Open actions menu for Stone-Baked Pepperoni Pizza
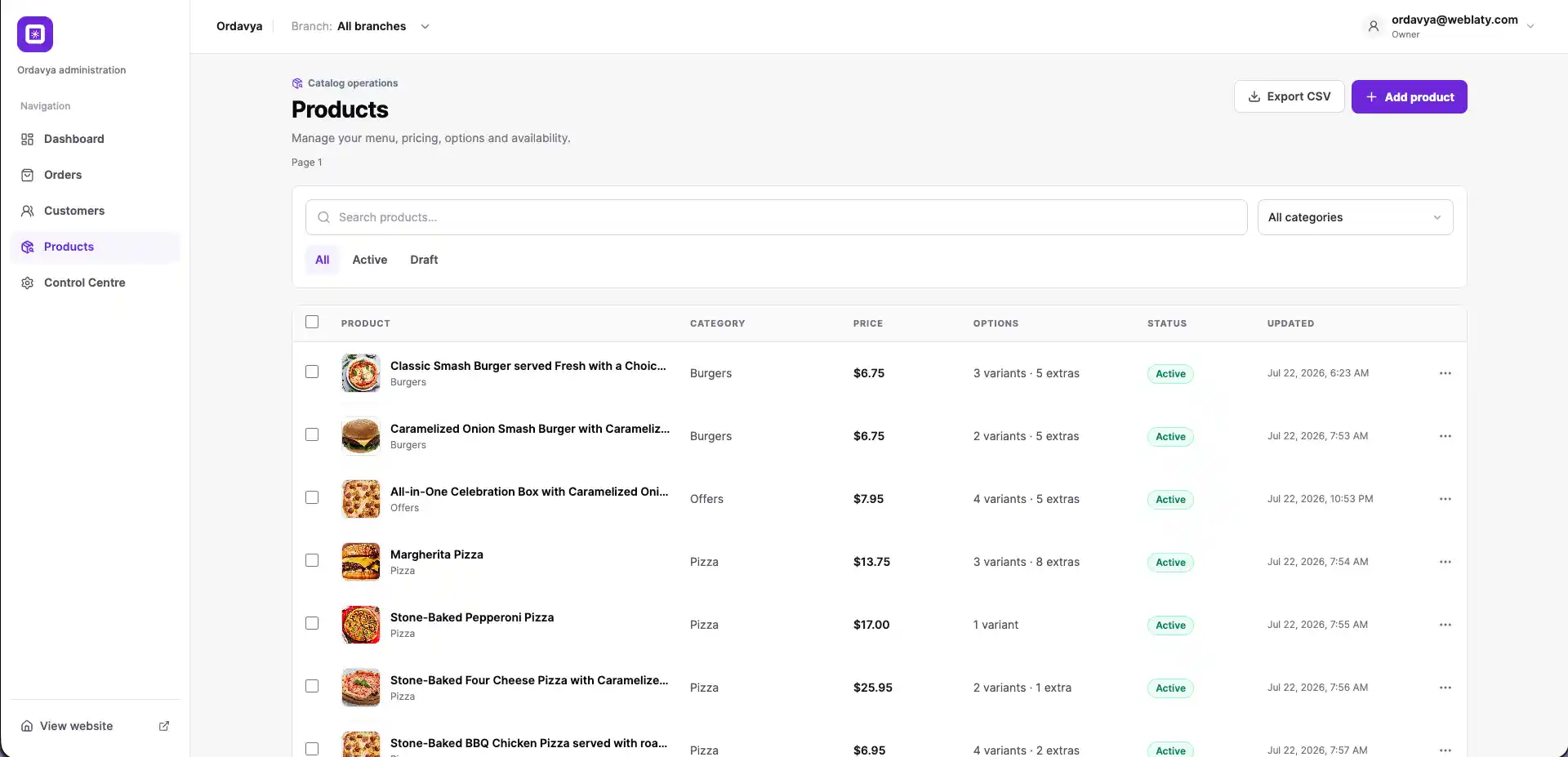This screenshot has height=757, width=1568. (1445, 625)
